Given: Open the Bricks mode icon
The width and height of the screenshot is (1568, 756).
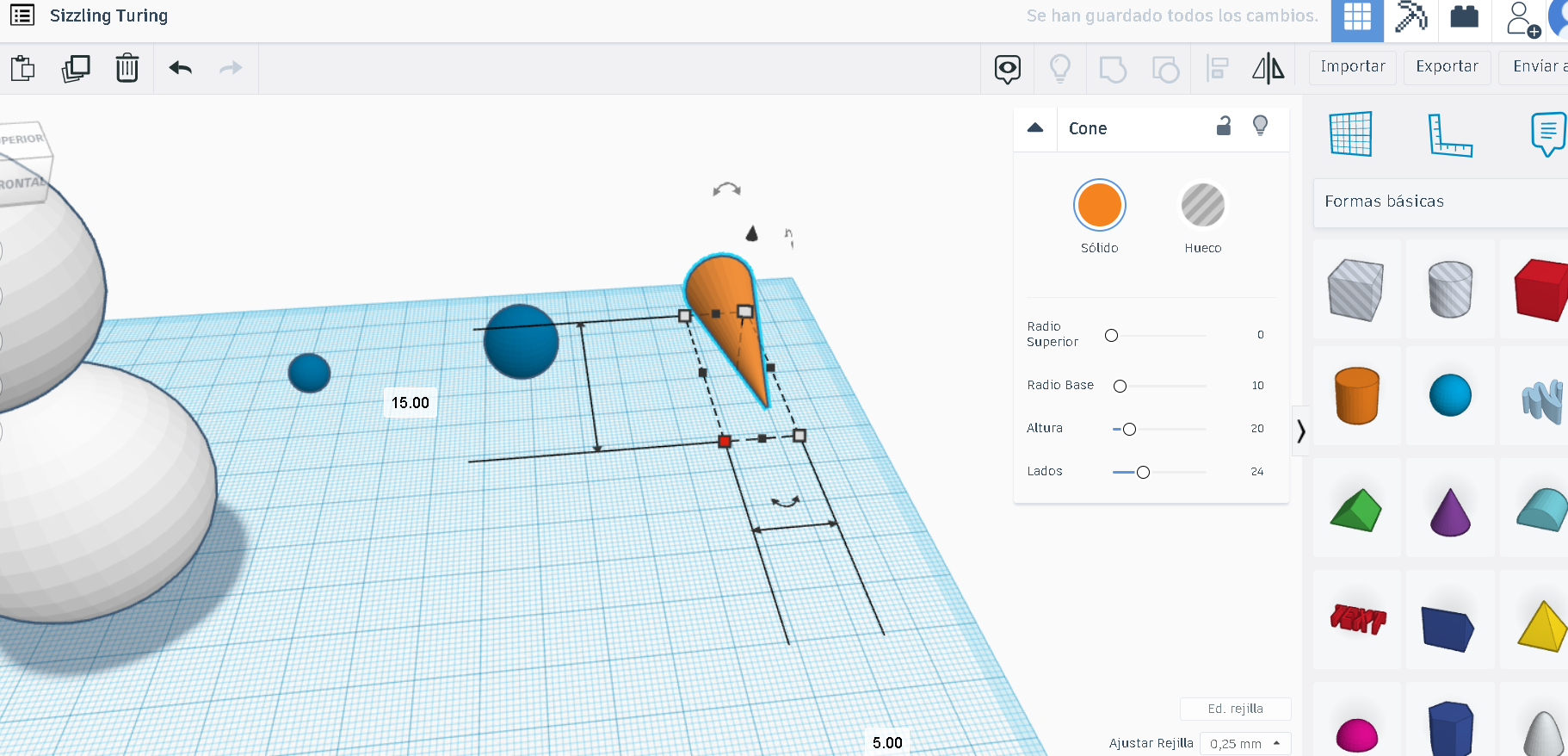Looking at the screenshot, I should click(1464, 16).
